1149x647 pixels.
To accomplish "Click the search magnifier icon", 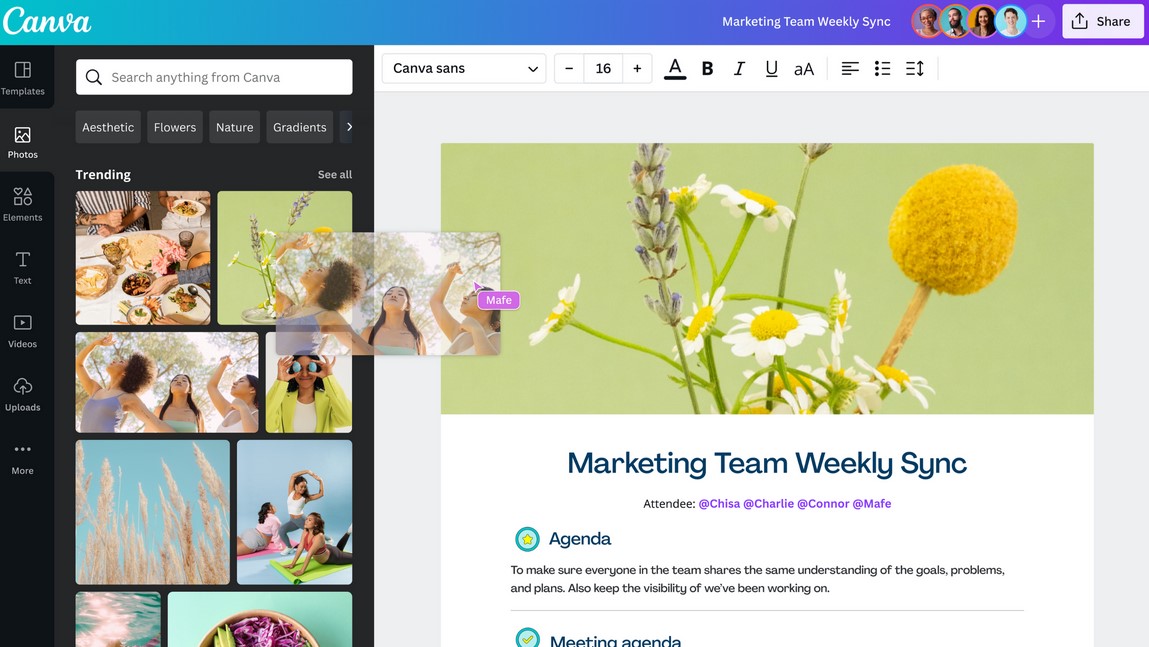I will coord(94,77).
